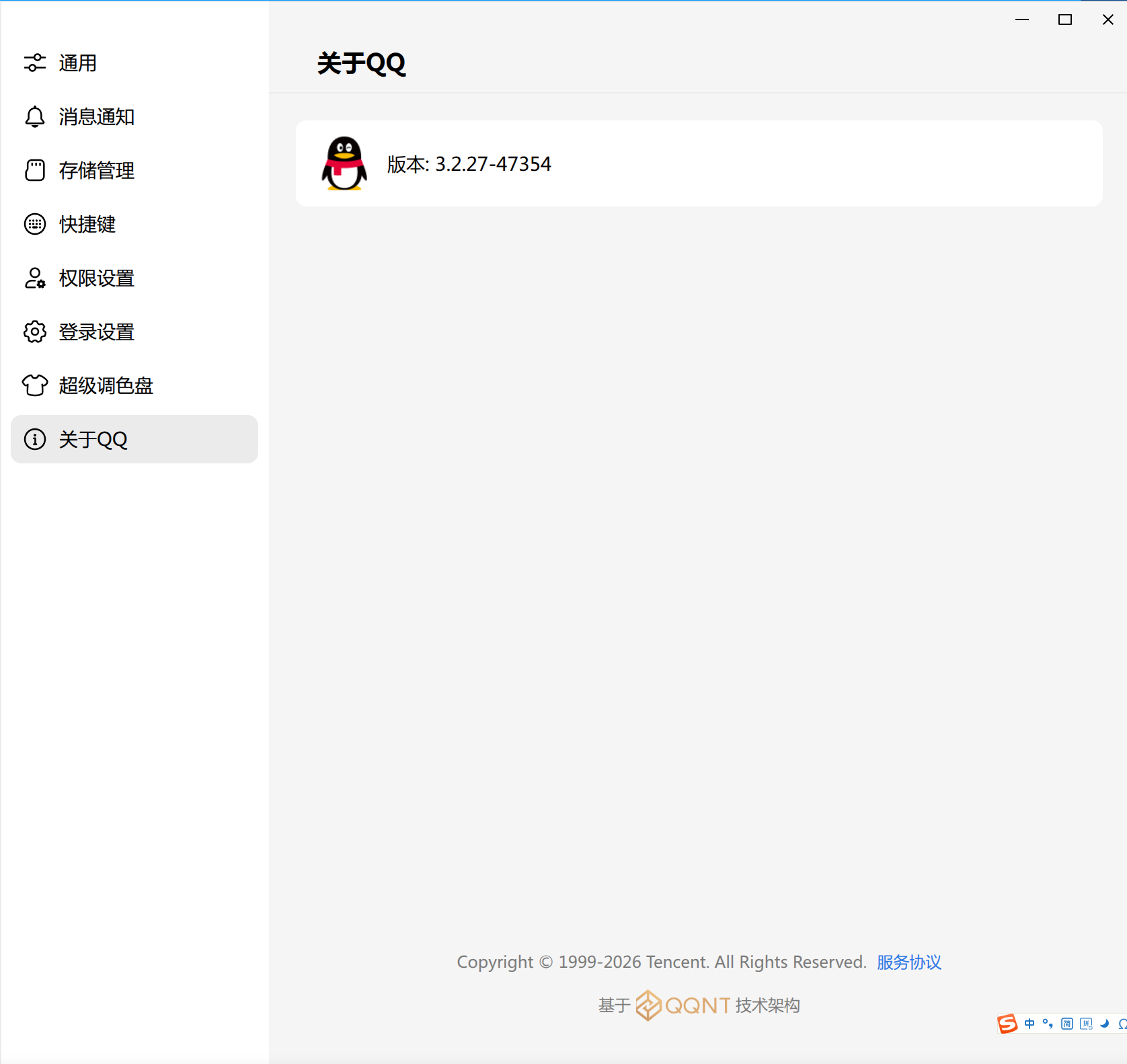
Task: Toggle the 中 Chinese/English input mode
Action: coord(1029,1024)
